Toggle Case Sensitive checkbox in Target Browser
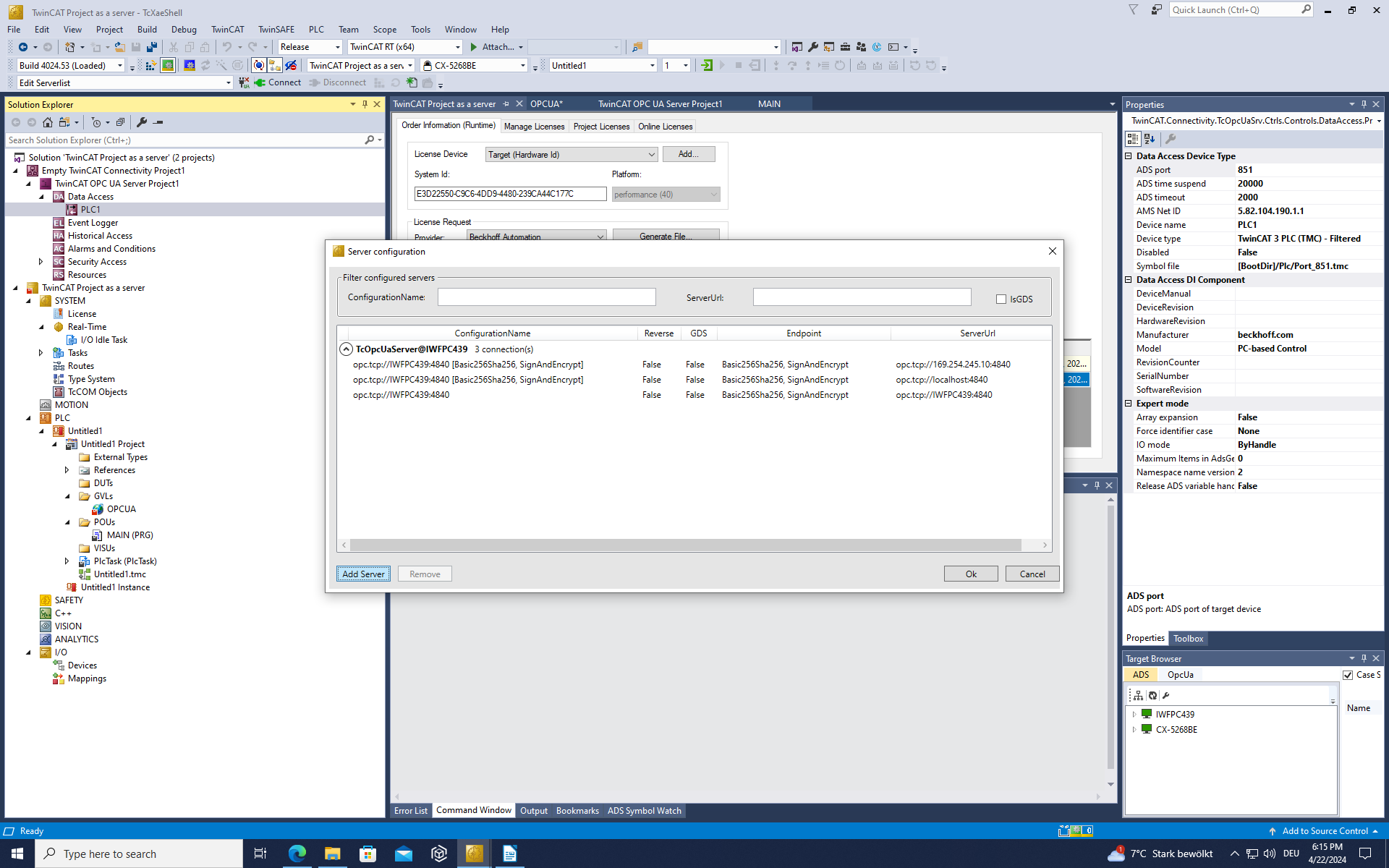 [1348, 675]
